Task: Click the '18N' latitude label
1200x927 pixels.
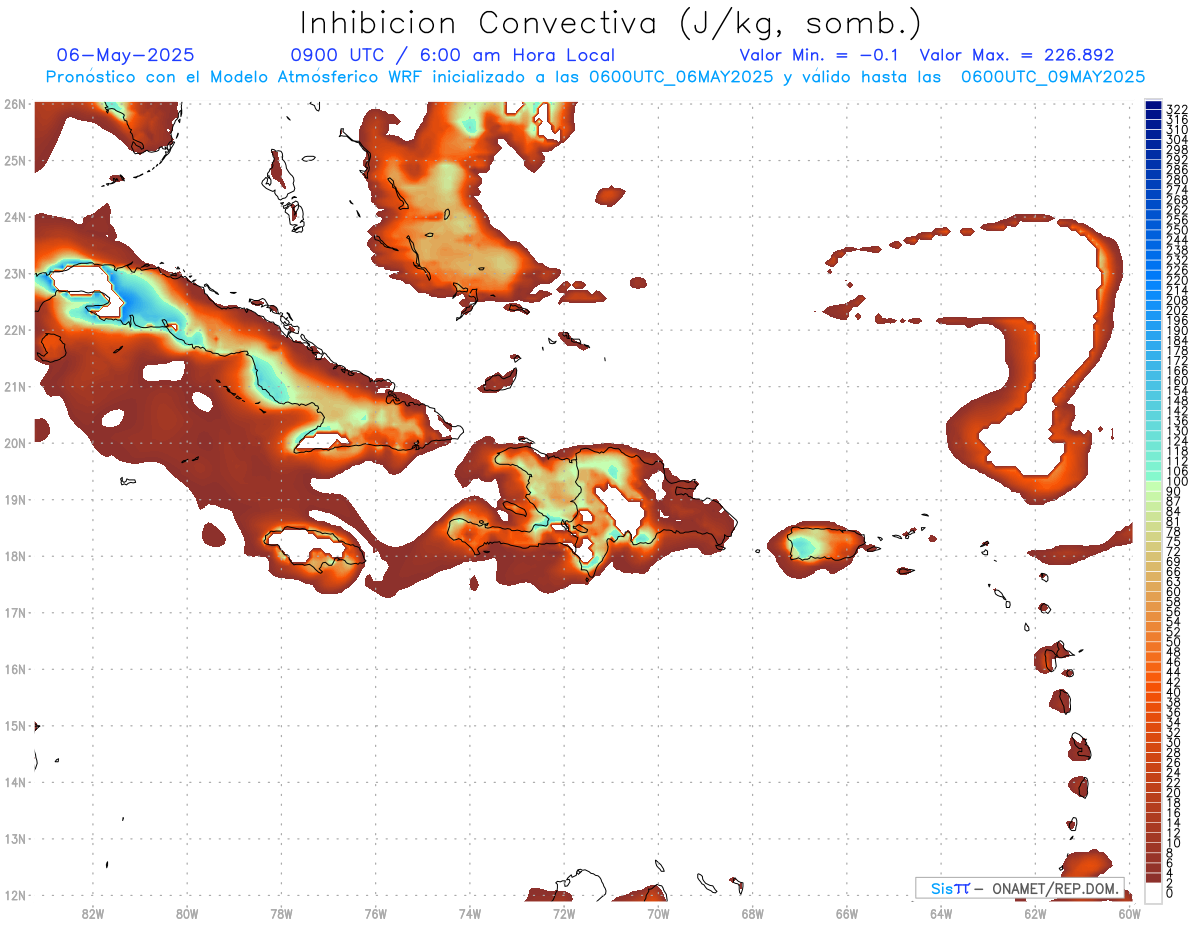Action: pos(14,556)
